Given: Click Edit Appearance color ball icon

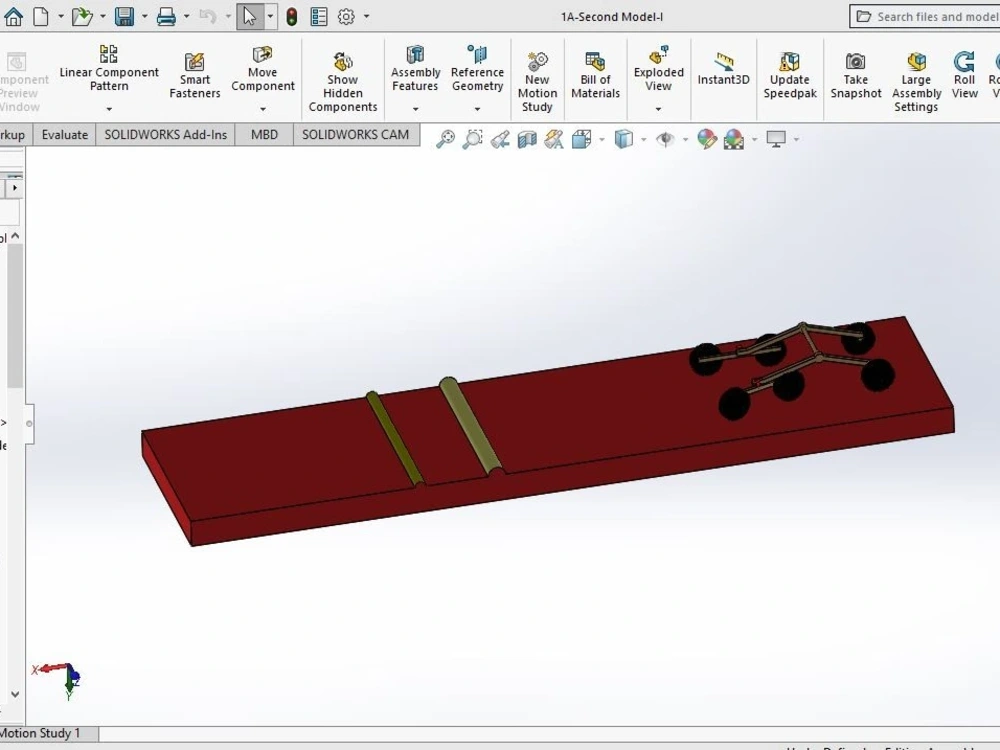Looking at the screenshot, I should coord(707,139).
